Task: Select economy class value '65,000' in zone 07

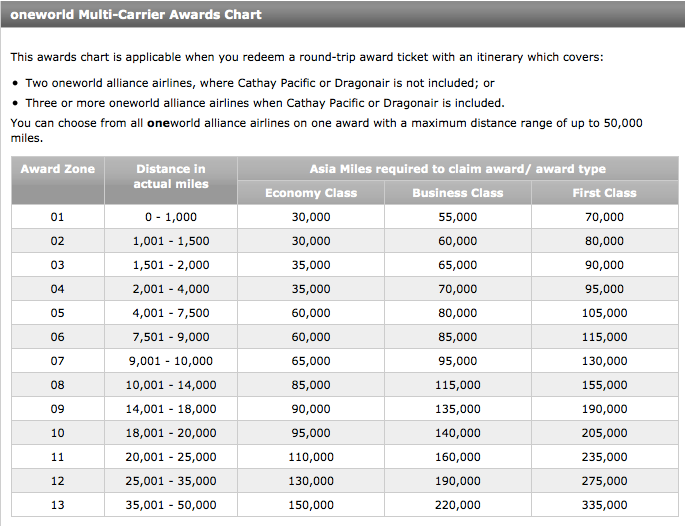Action: (x=311, y=361)
